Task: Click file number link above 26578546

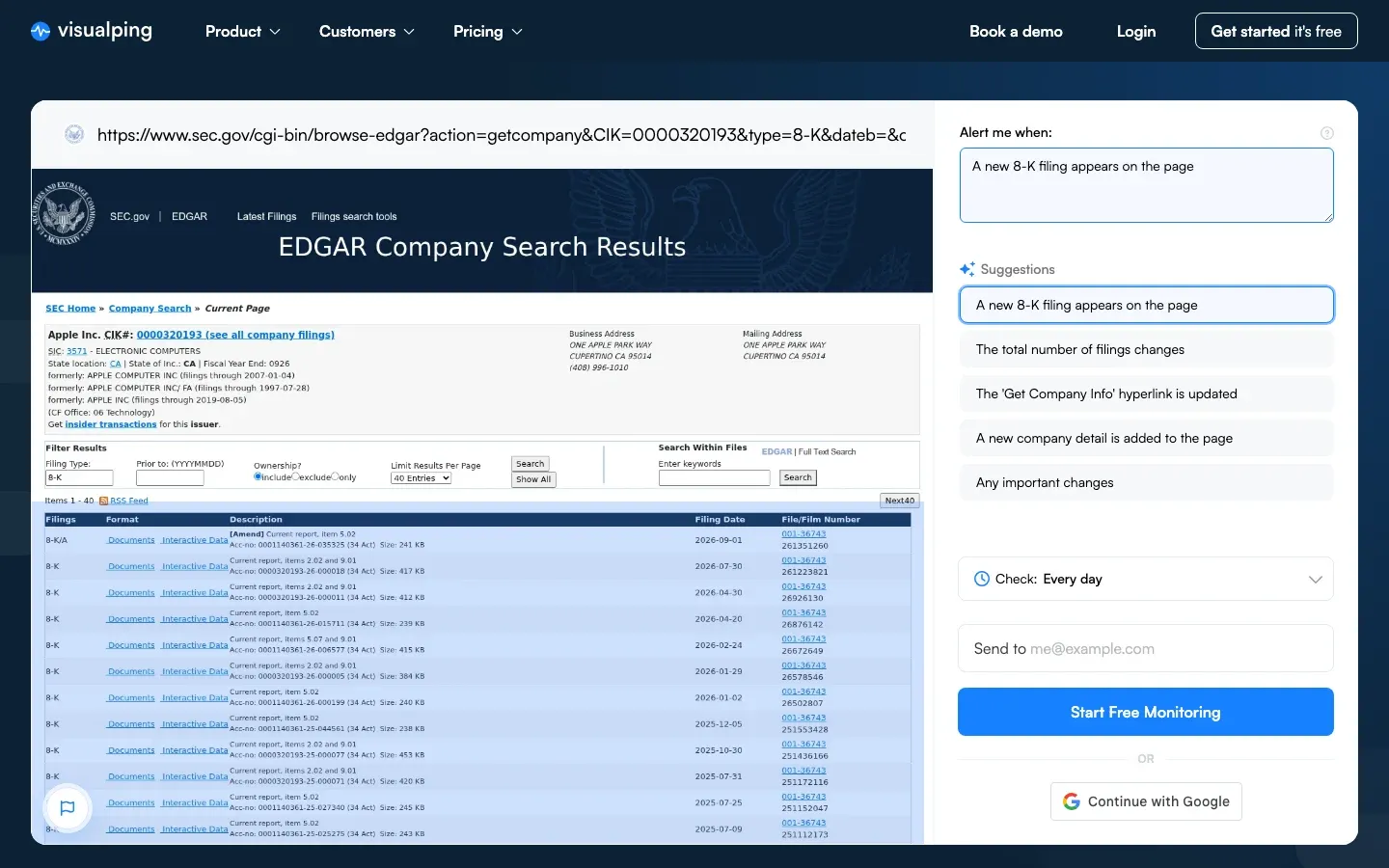Action: tap(803, 665)
